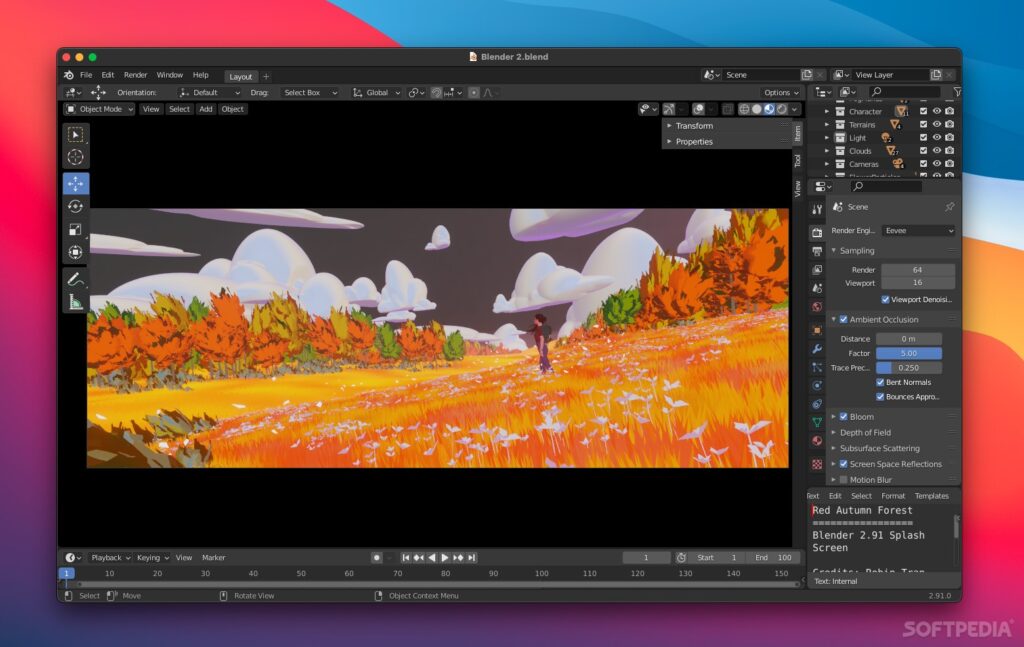Open the Object Mode dropdown

(99, 110)
